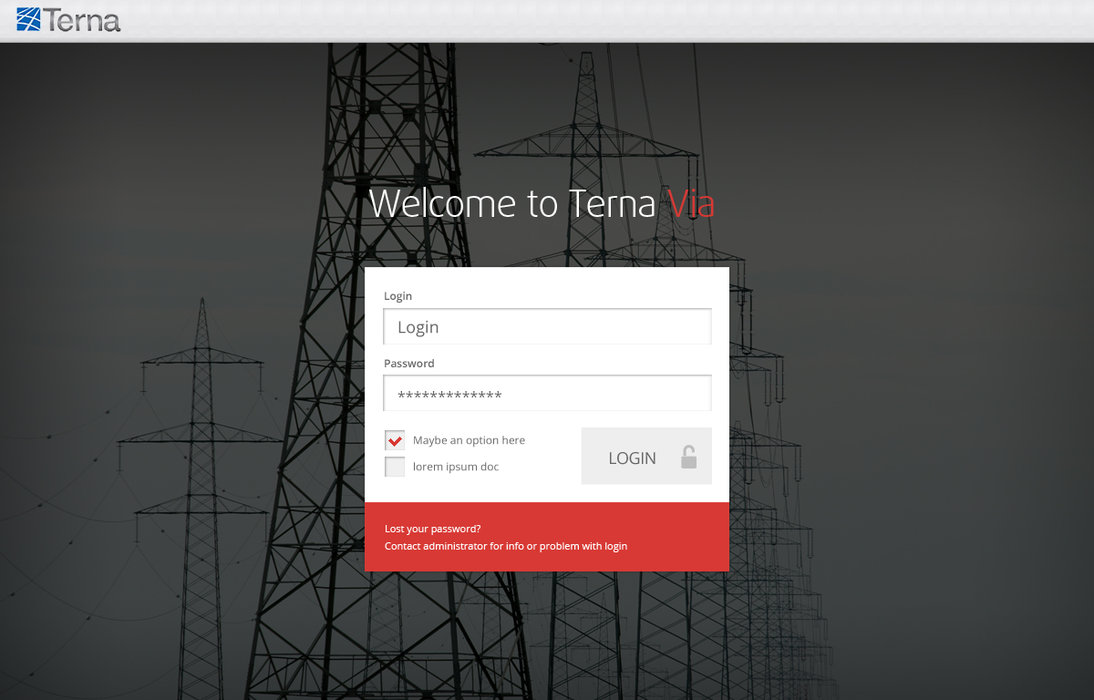Click the Terna logo emblem icon
Image resolution: width=1094 pixels, height=700 pixels.
click(29, 19)
